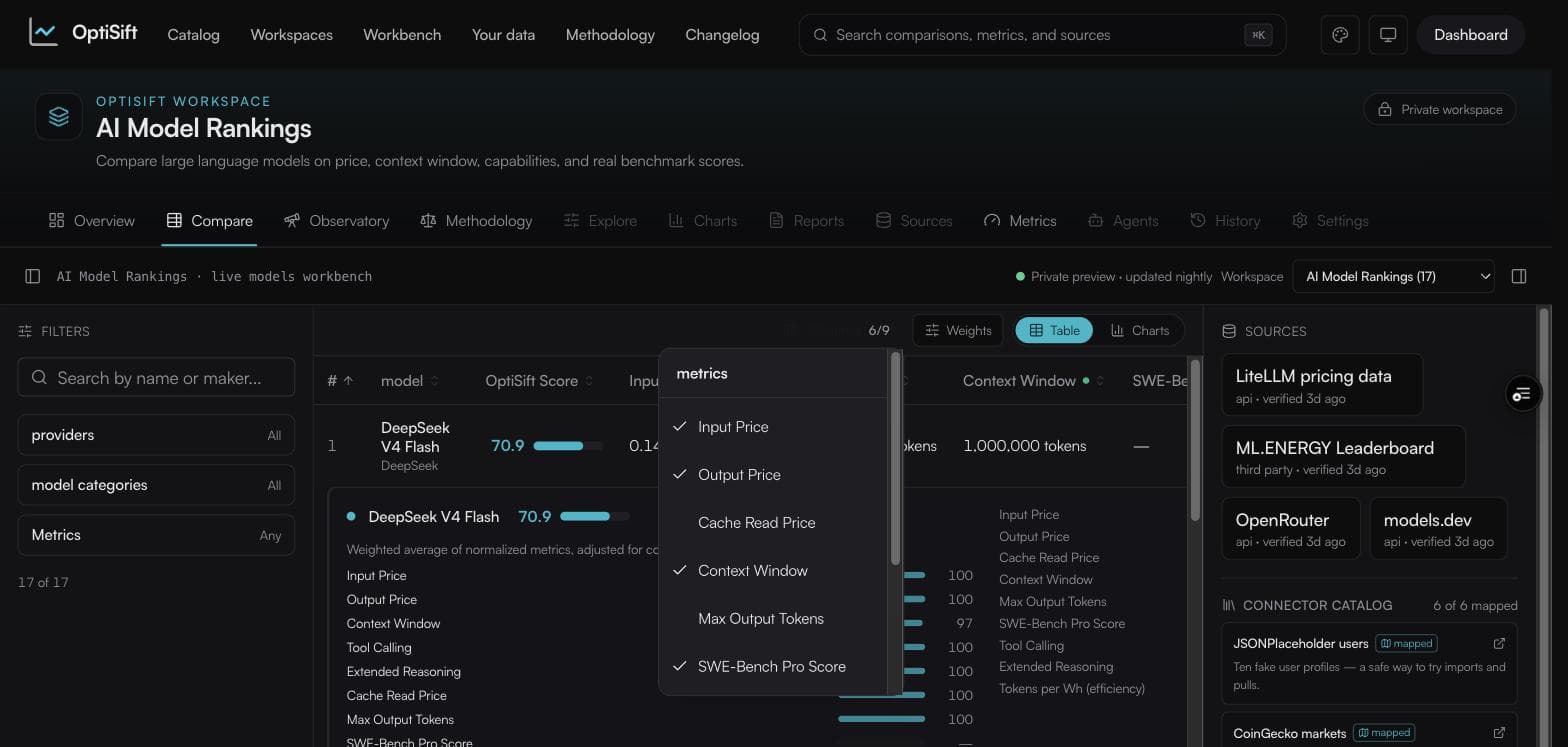Sort by the model column header
Screen dimensions: 1568x747
410,381
